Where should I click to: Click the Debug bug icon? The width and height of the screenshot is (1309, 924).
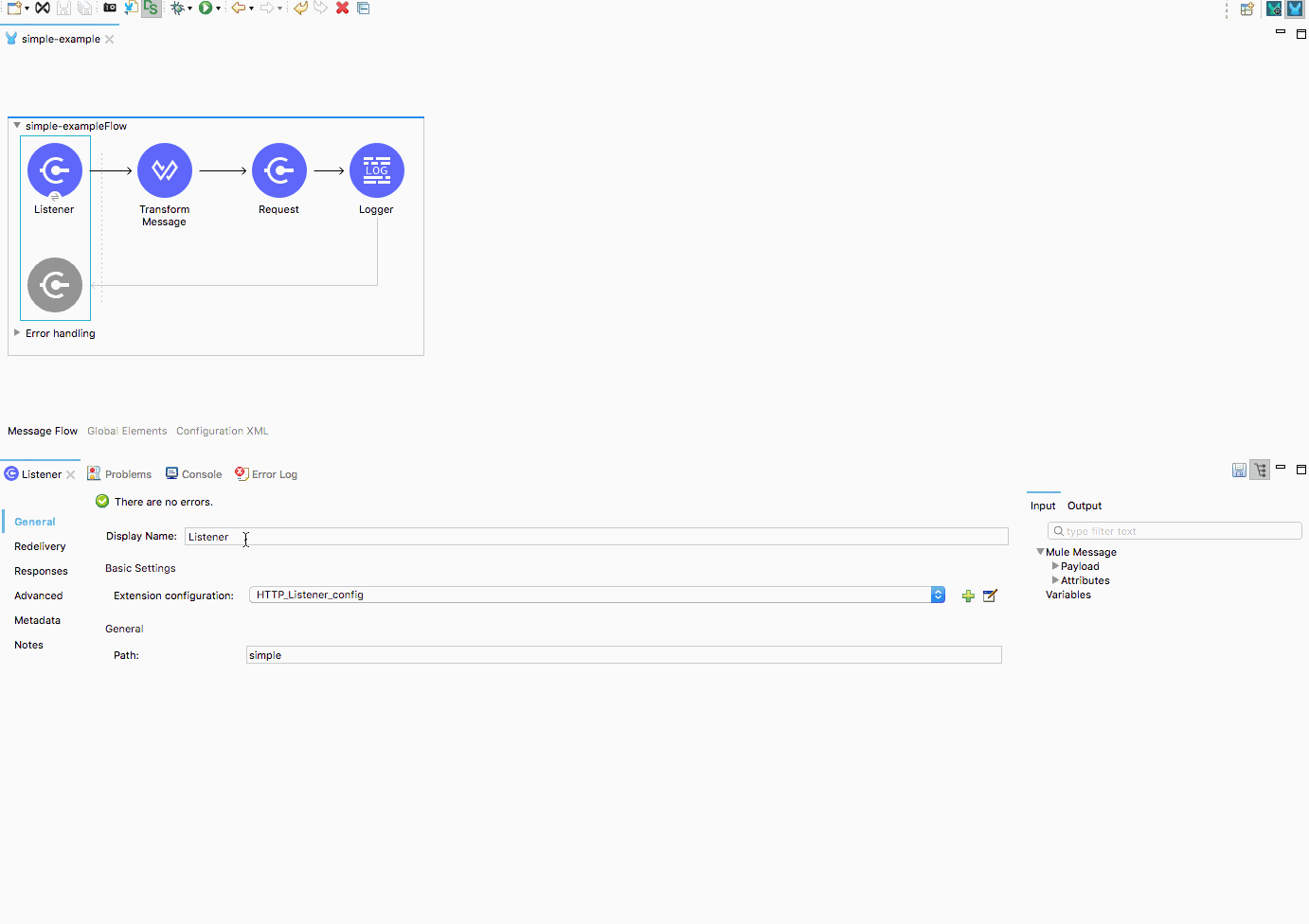click(x=177, y=9)
